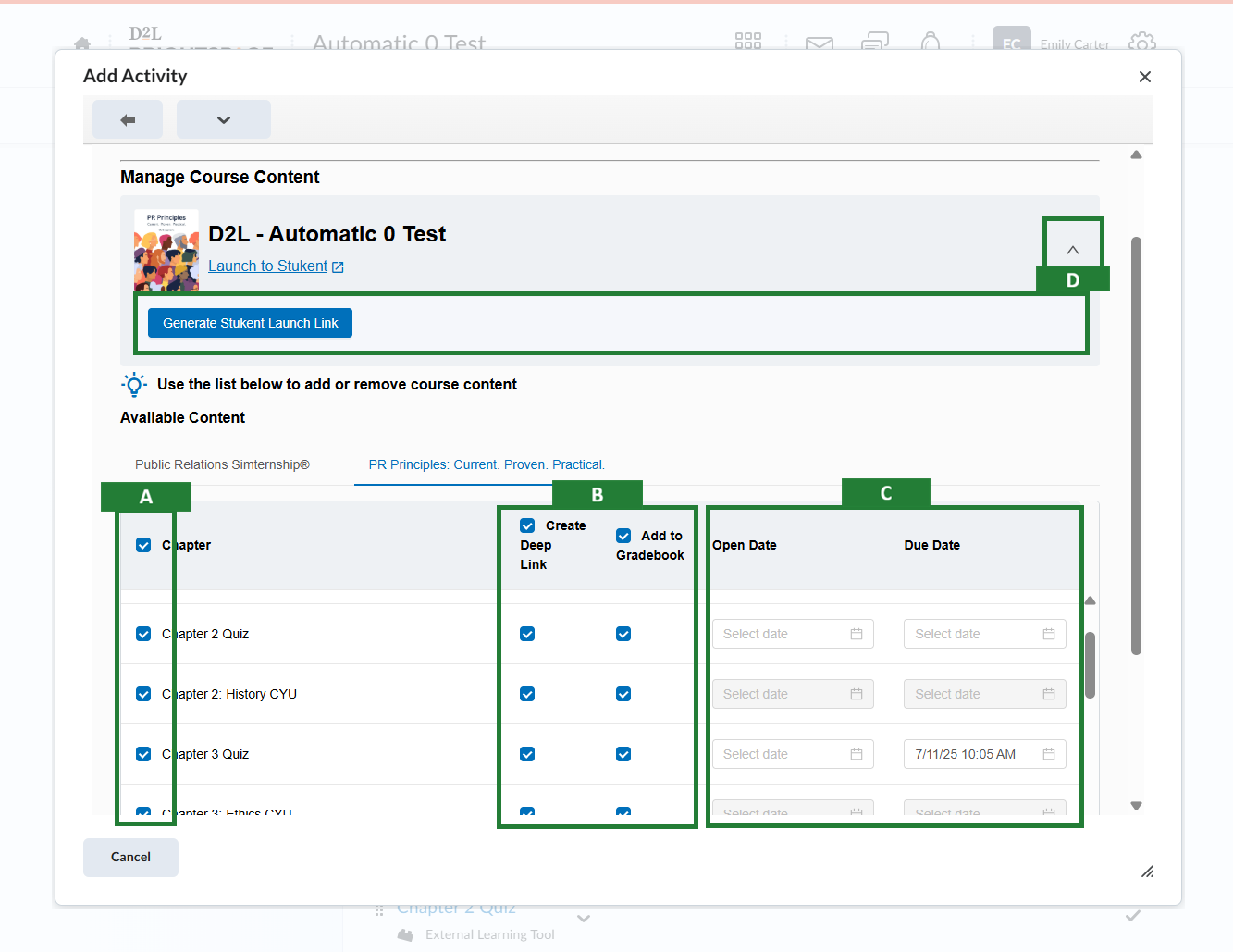Toggle the Create Deep Link header checkbox
Screen dimensions: 1233x952
click(x=527, y=525)
